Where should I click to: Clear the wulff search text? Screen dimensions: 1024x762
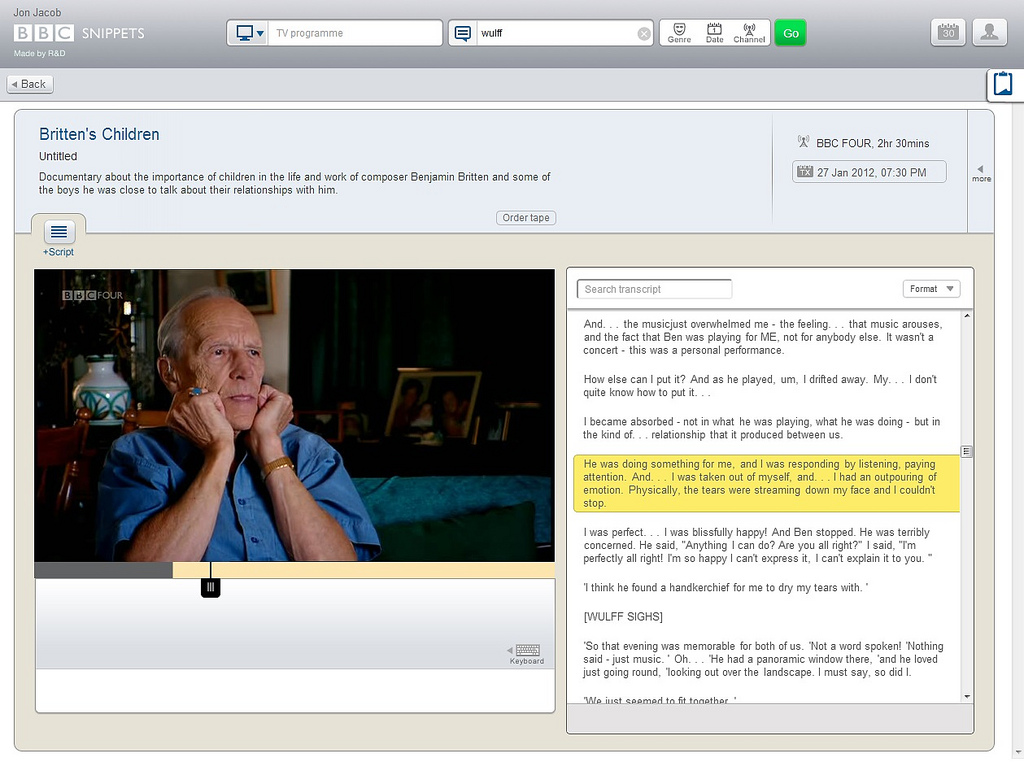tap(644, 34)
